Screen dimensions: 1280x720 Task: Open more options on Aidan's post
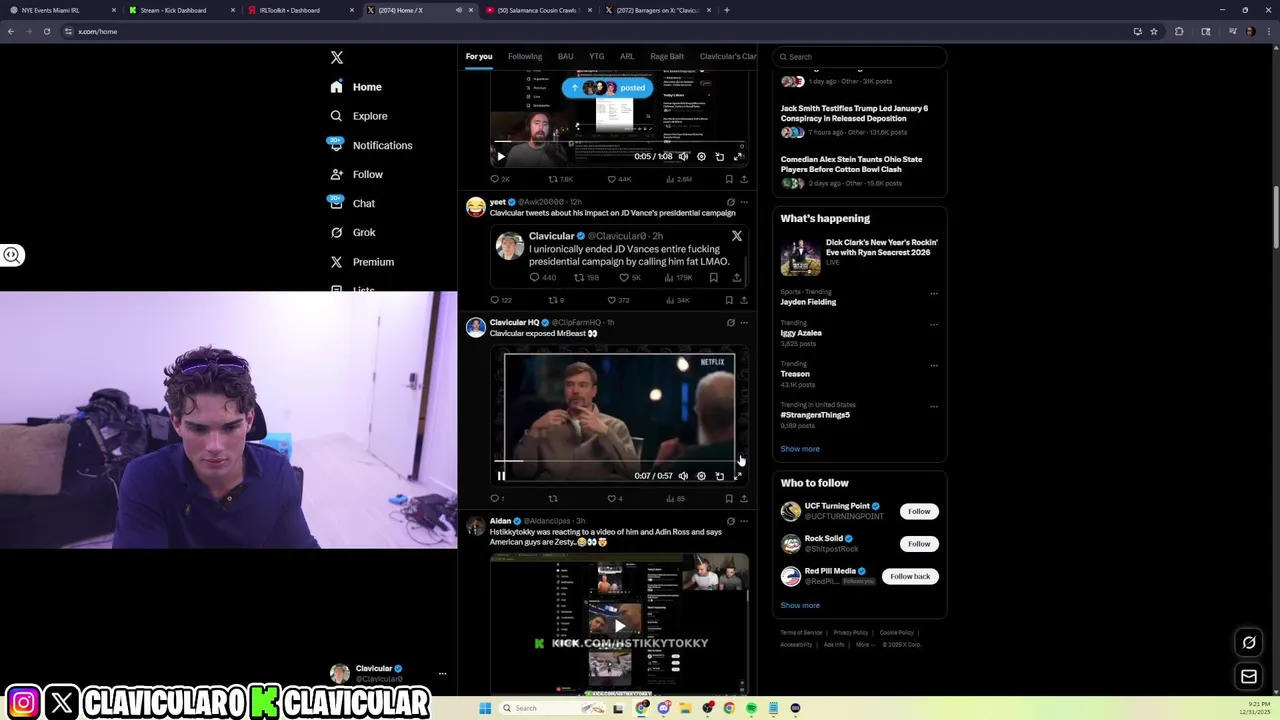(x=743, y=521)
